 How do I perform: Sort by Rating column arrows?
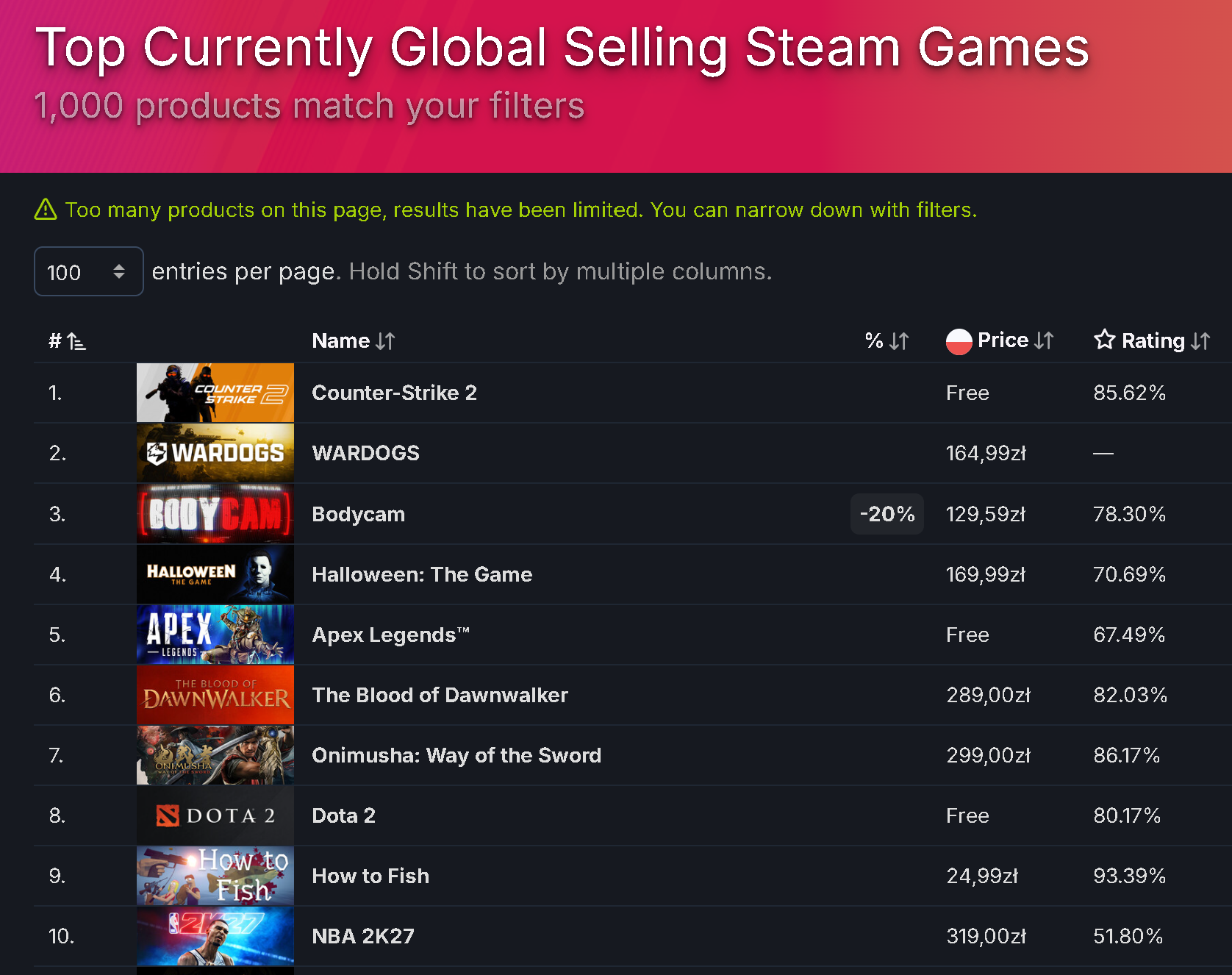pyautogui.click(x=1200, y=341)
